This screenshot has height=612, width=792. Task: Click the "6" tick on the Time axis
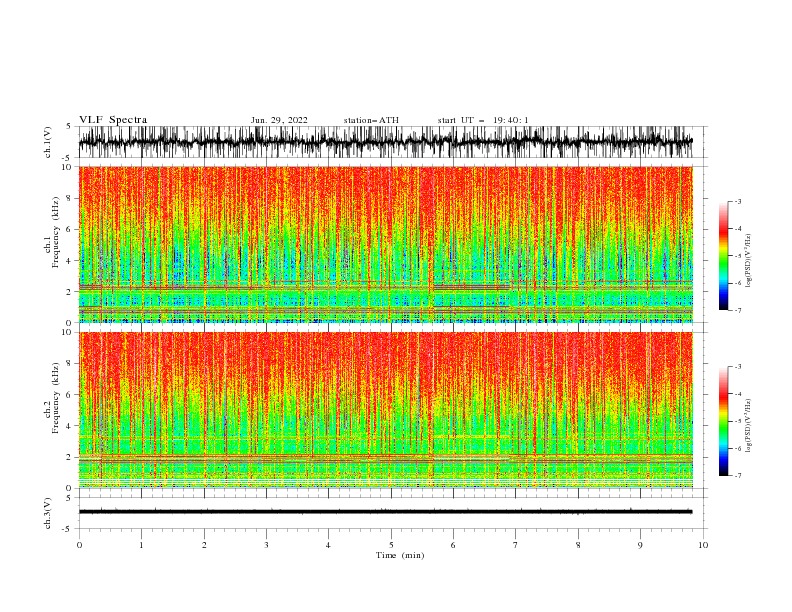(453, 545)
